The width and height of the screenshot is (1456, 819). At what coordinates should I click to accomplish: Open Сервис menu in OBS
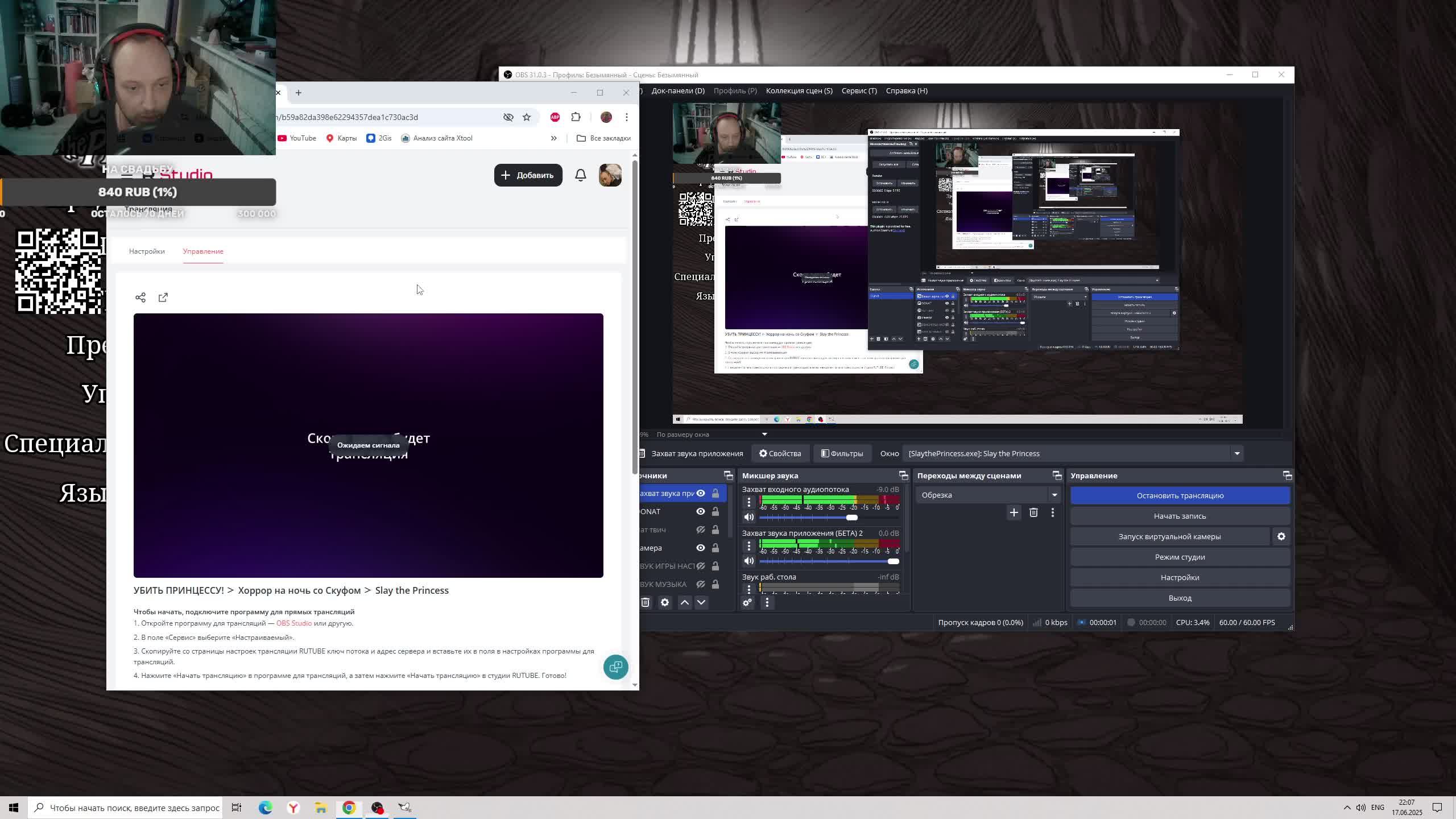(x=859, y=90)
